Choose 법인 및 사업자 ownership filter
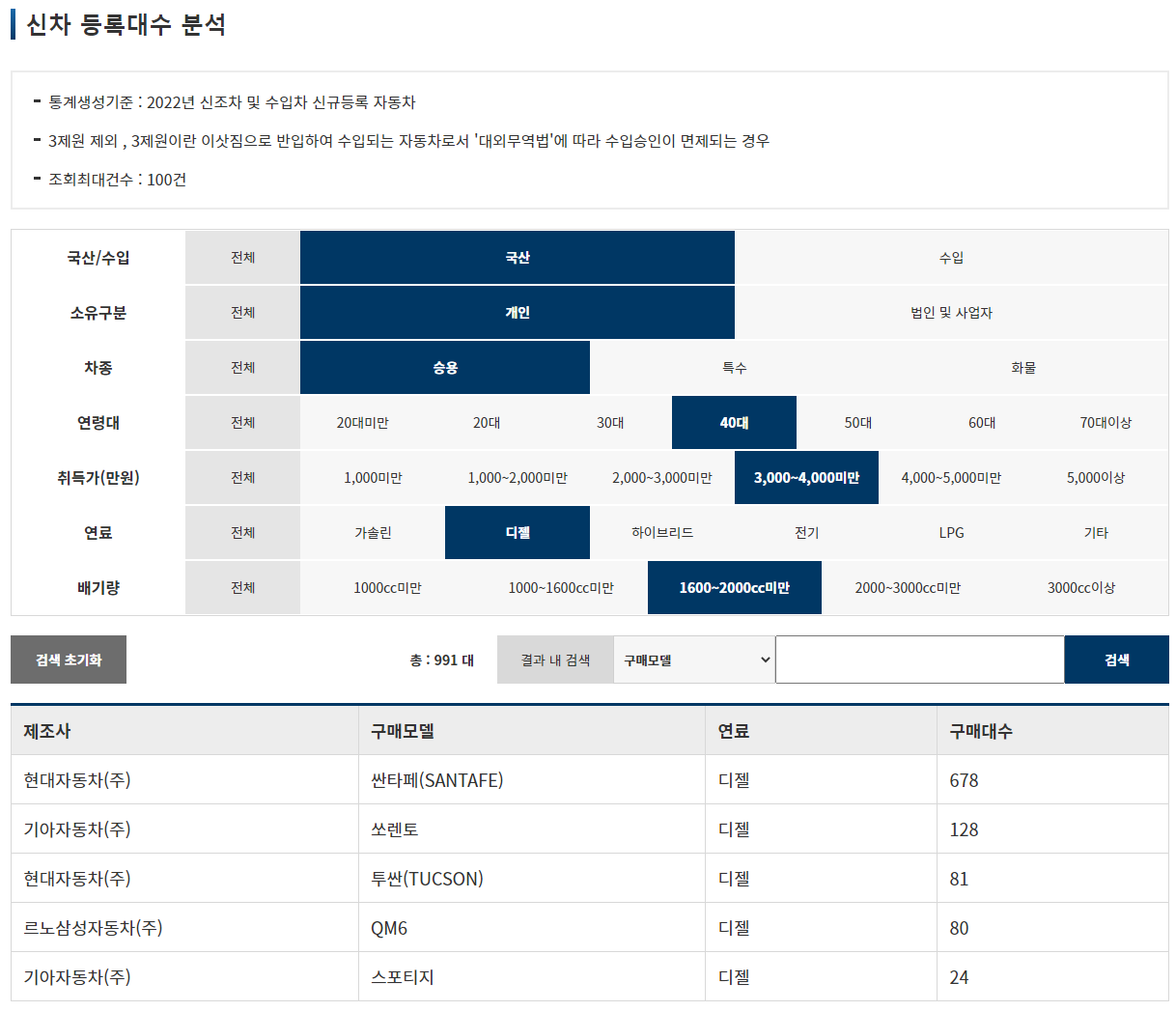 coord(951,313)
